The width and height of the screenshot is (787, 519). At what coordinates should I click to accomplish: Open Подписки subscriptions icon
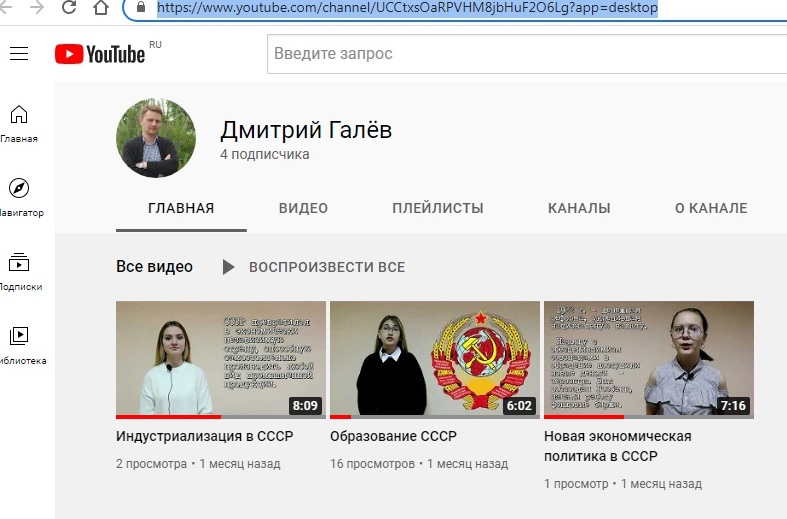[18, 263]
